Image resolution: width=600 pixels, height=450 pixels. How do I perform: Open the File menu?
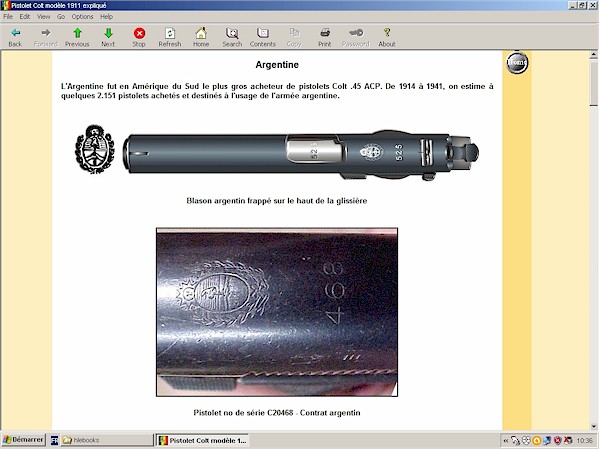[x=8, y=16]
